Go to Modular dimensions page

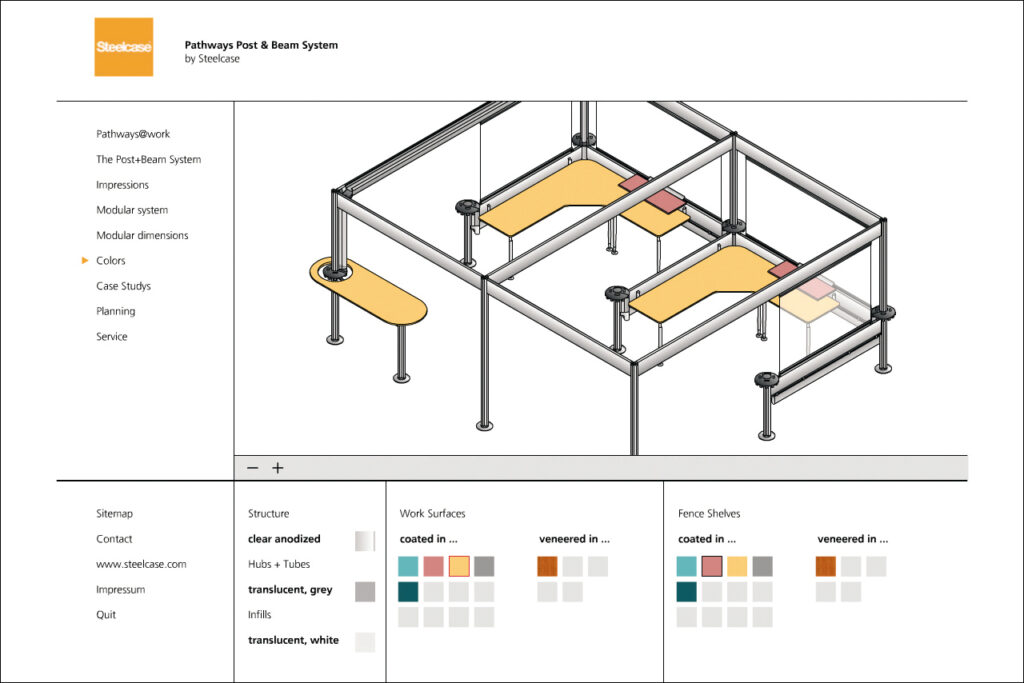point(142,236)
